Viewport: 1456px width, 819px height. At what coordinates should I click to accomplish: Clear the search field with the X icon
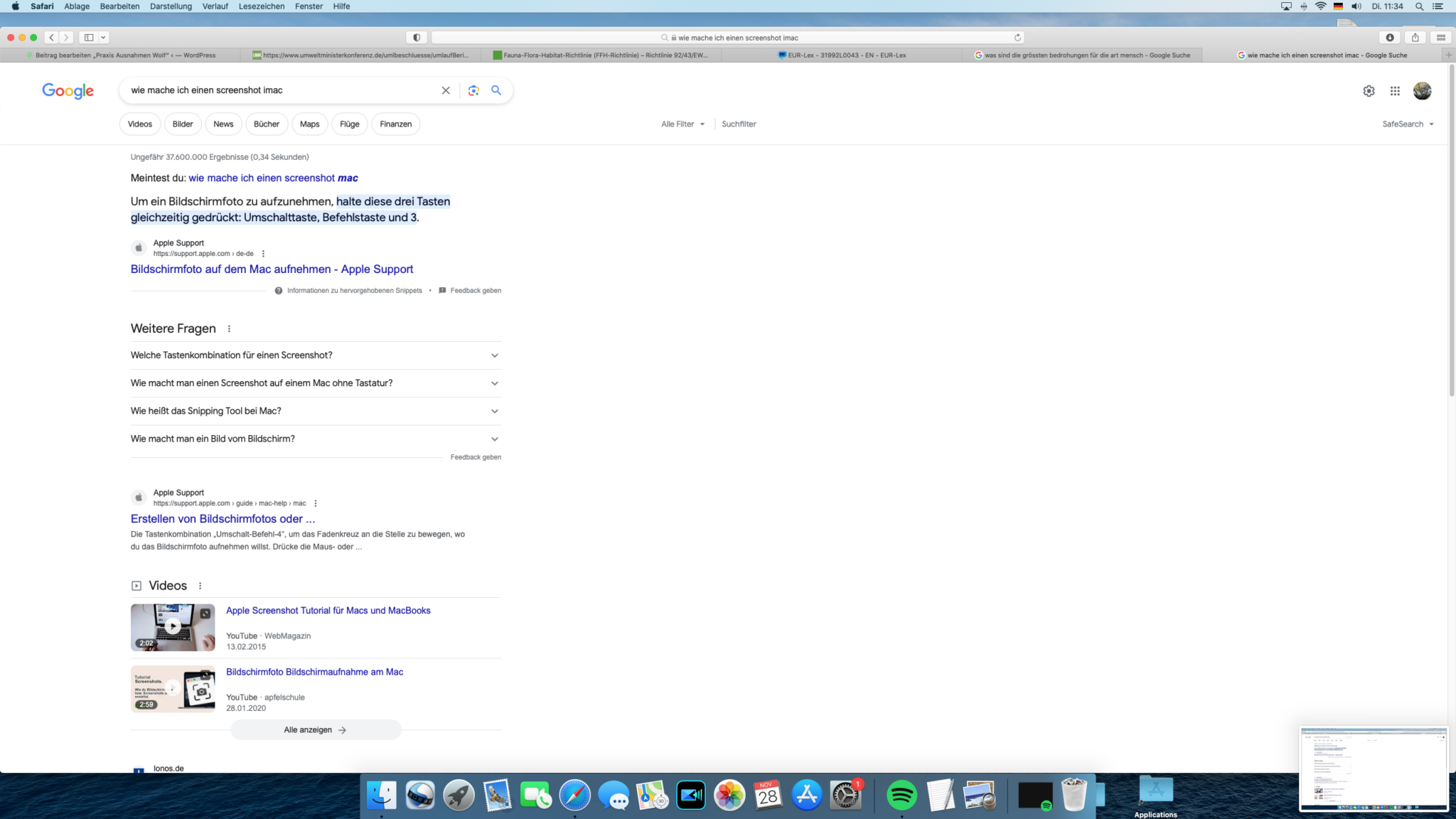(x=446, y=90)
